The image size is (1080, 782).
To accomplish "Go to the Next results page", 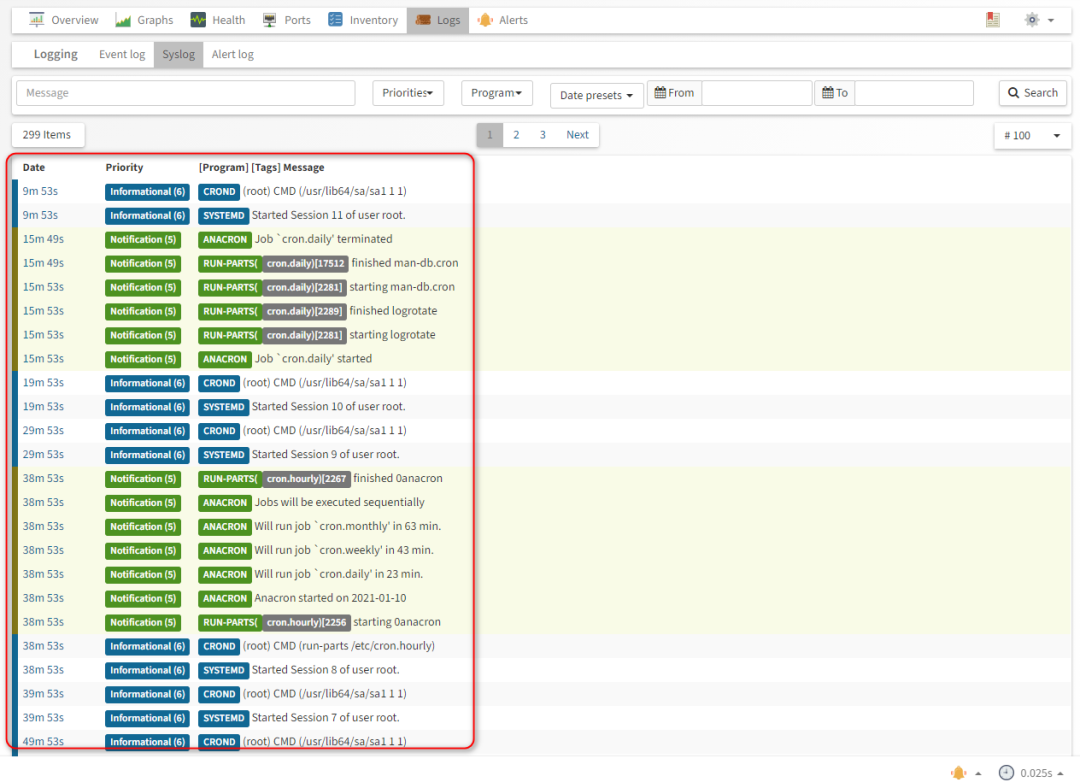I will tap(577, 135).
